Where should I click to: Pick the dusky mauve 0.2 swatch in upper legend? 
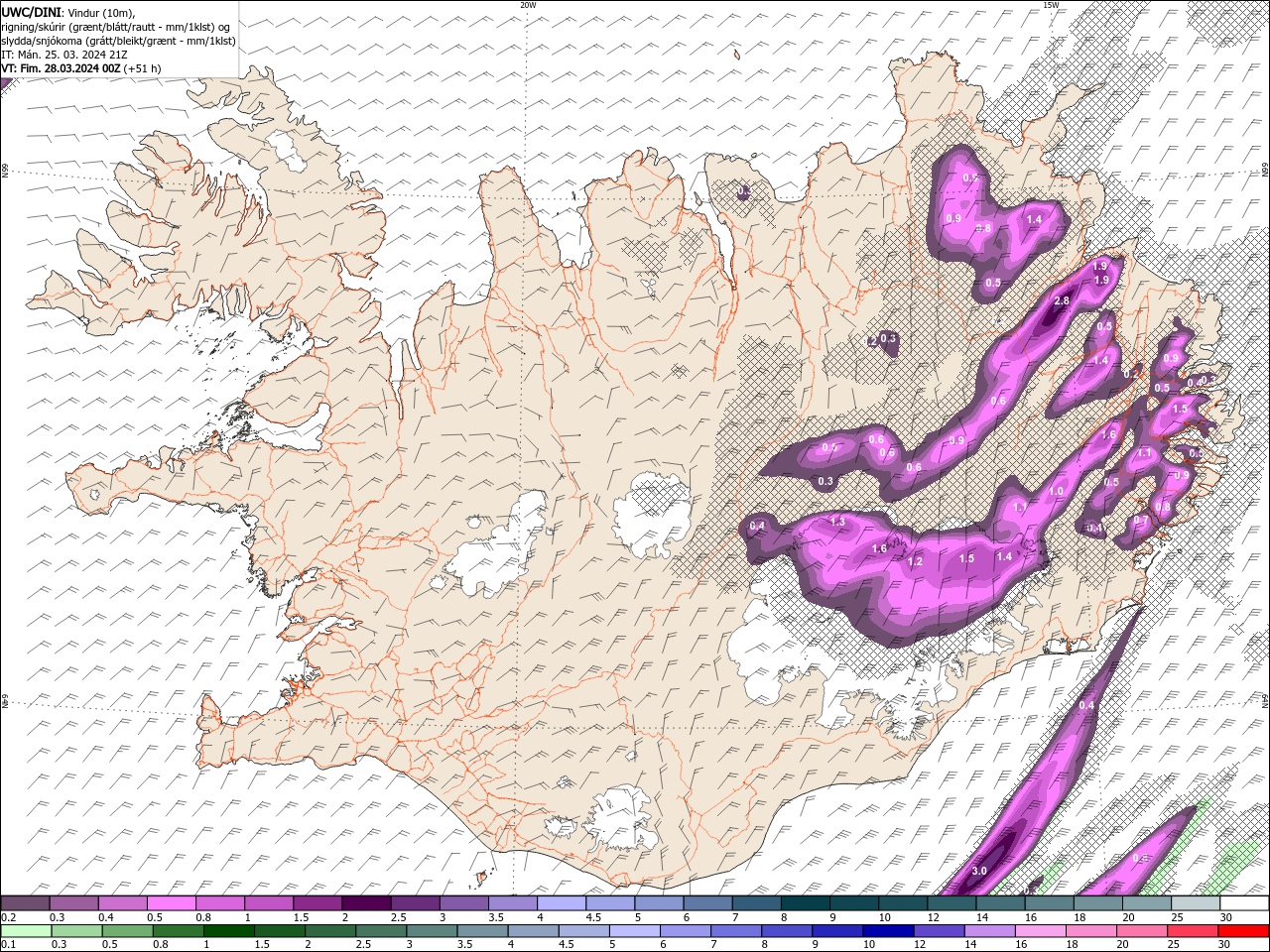(x=26, y=903)
